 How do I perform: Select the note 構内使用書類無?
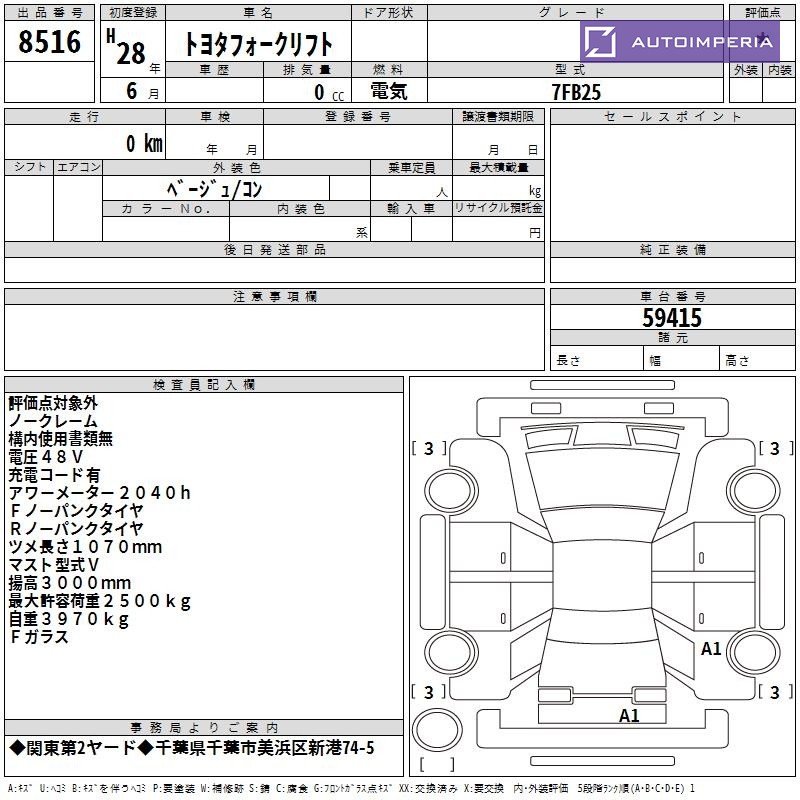pyautogui.click(x=61, y=439)
